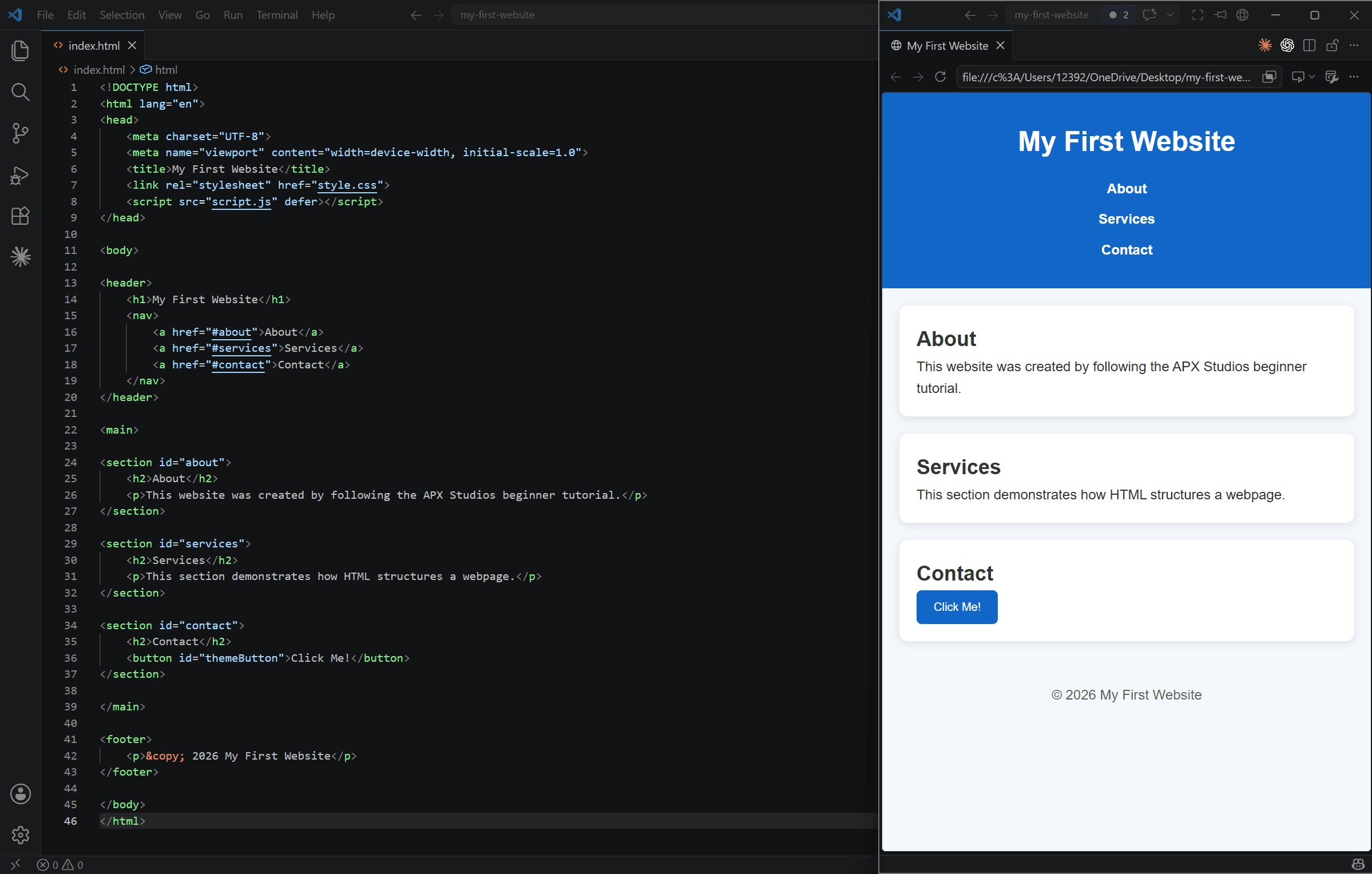Open the chat sparkle icon in title bar

click(x=1149, y=15)
